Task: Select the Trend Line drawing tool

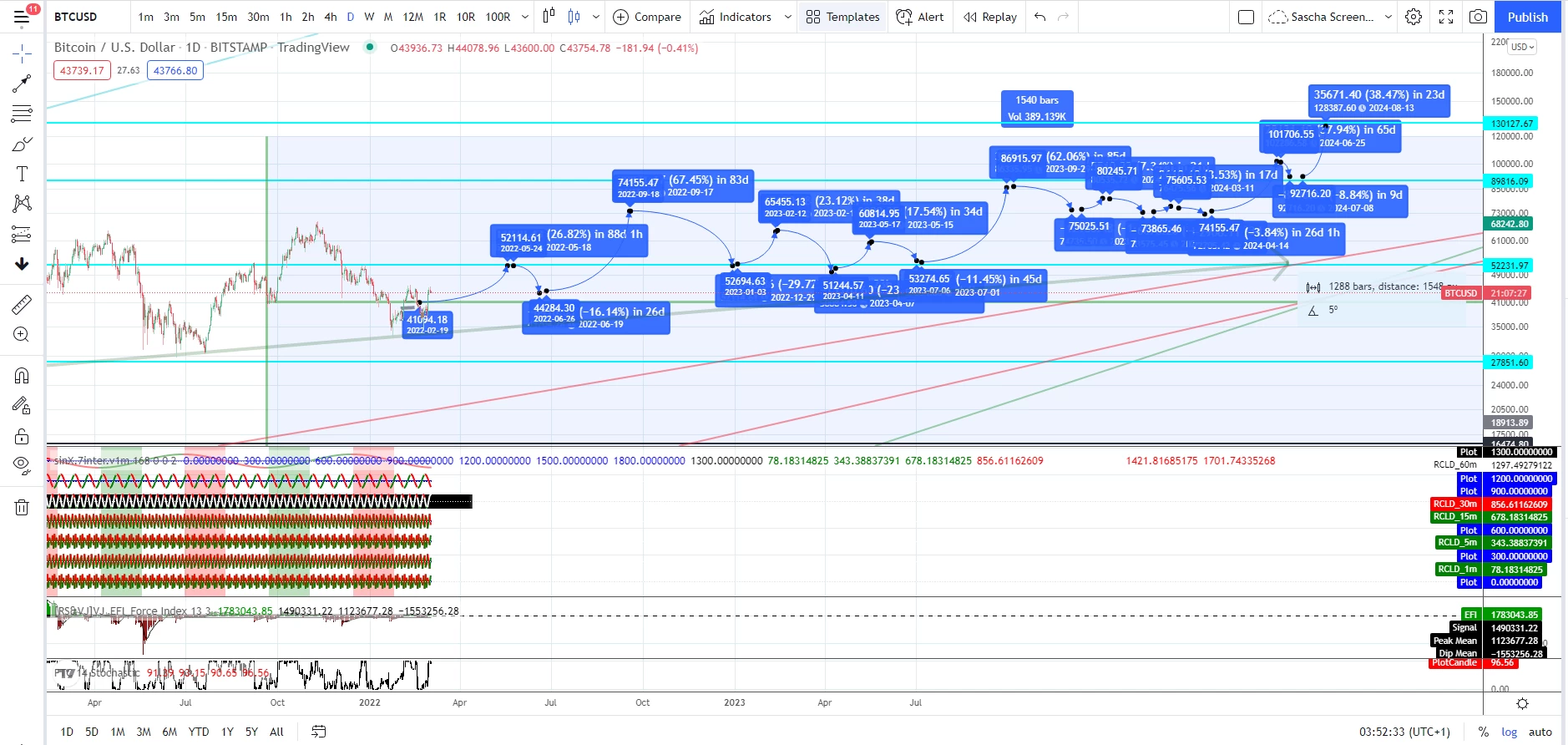Action: 22,84
